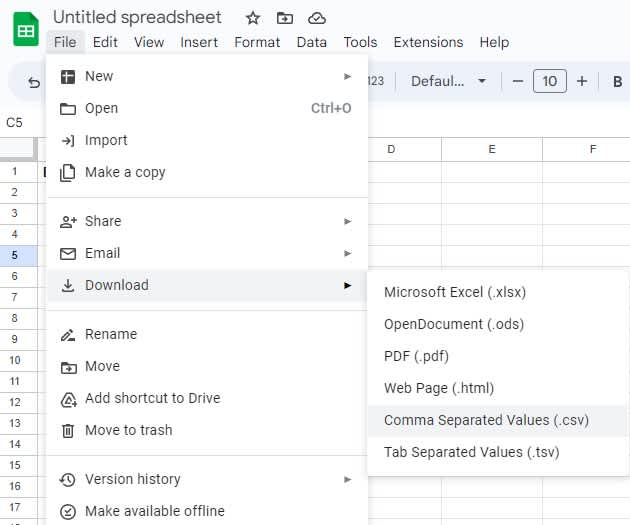Image resolution: width=630 pixels, height=525 pixels.
Task: Click the font size field showing 10
Action: (550, 81)
